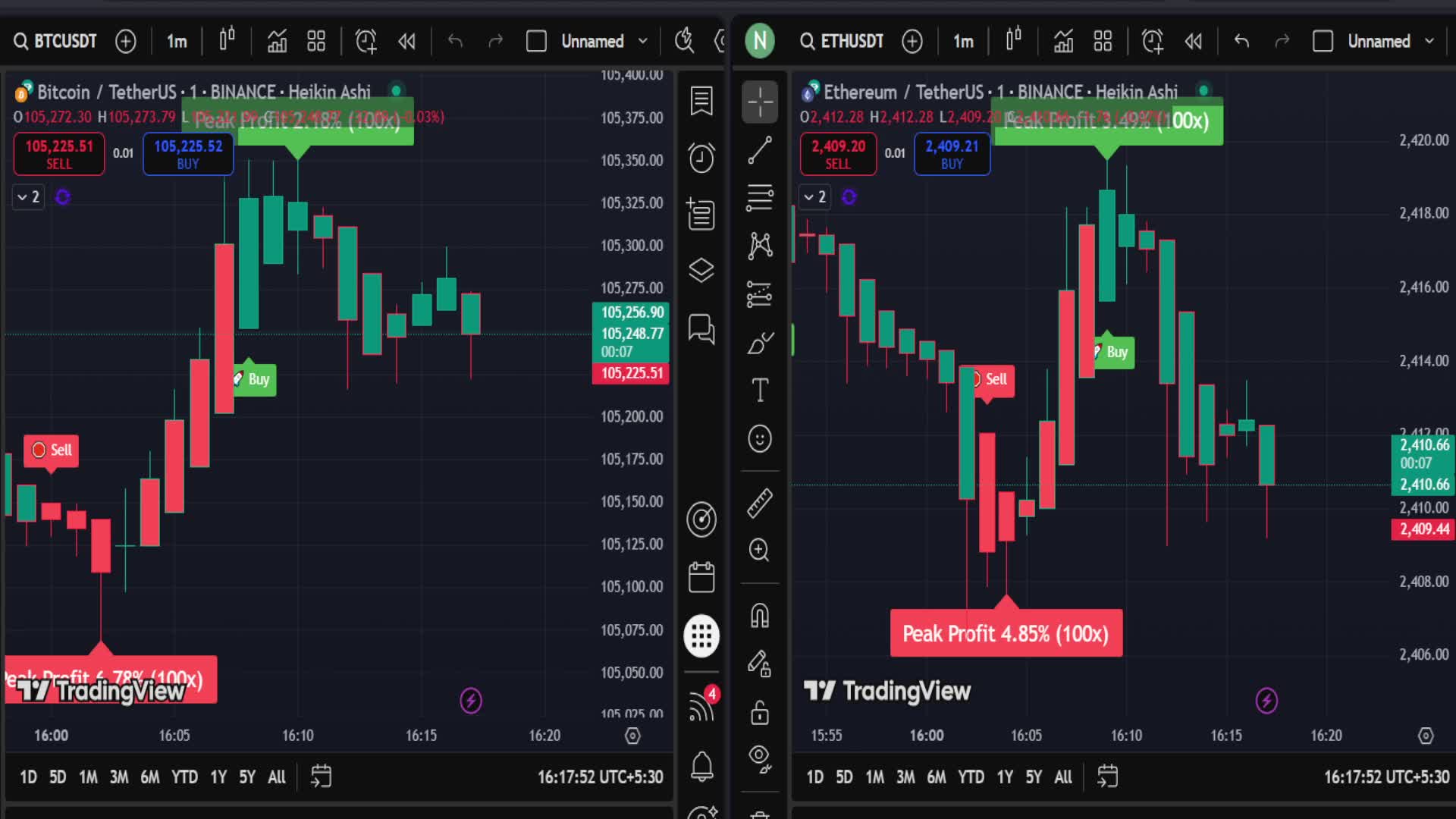The height and width of the screenshot is (819, 1456).
Task: Click BTC SELL 105,225.51 button
Action: pyautogui.click(x=59, y=154)
